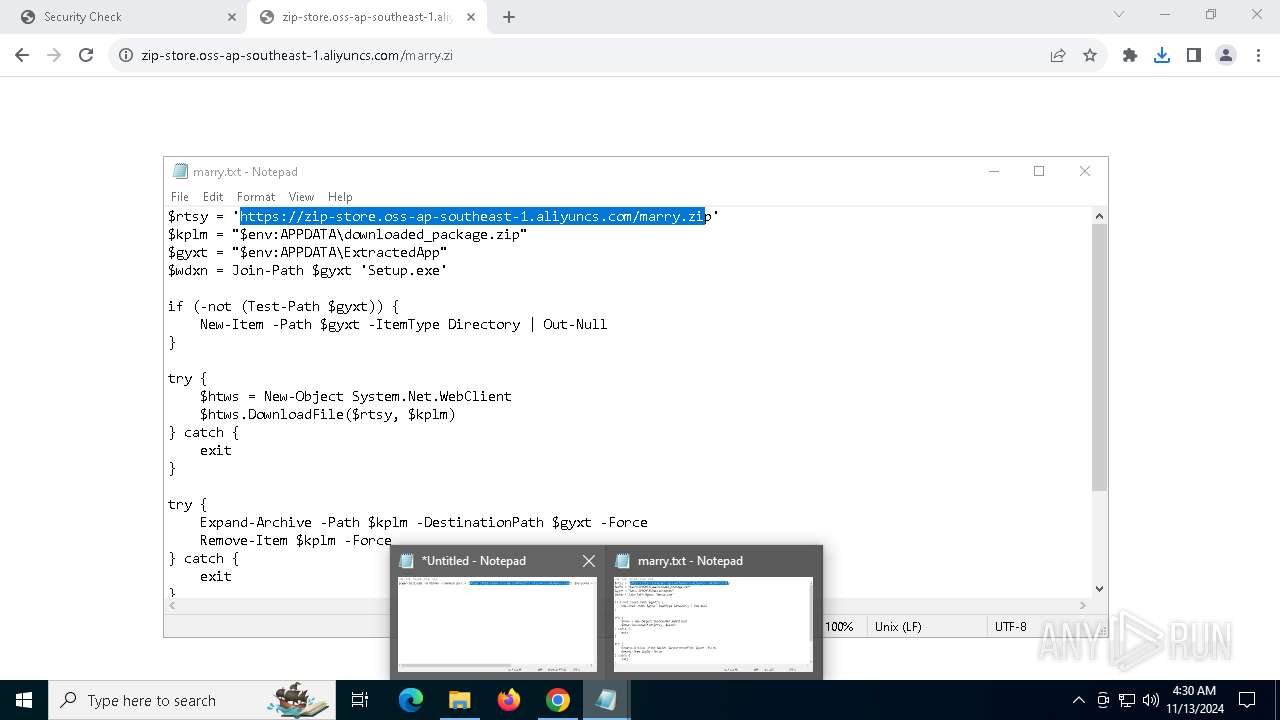Image resolution: width=1280 pixels, height=720 pixels.
Task: Click the horizontal scroll right arrow
Action: (1083, 605)
